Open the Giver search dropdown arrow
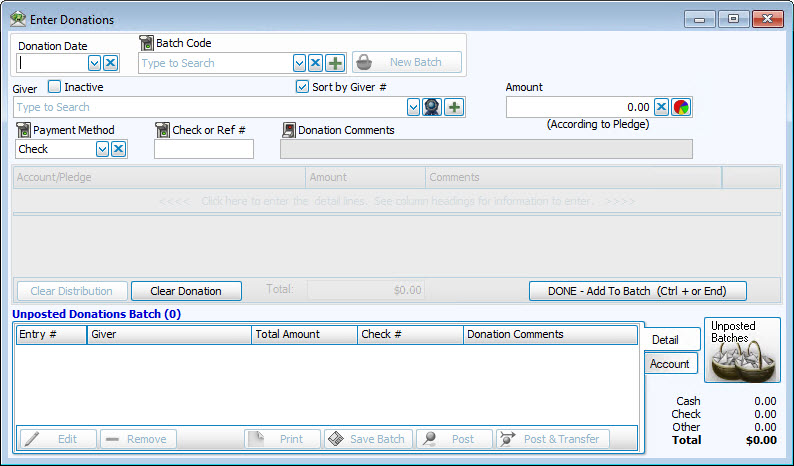 (413, 107)
